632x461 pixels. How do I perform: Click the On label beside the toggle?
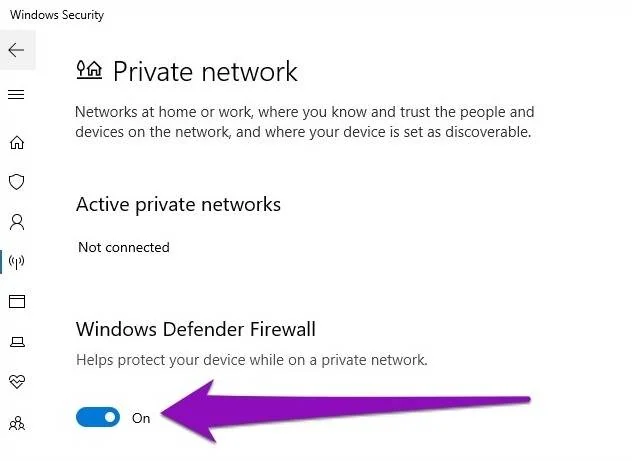coord(141,418)
